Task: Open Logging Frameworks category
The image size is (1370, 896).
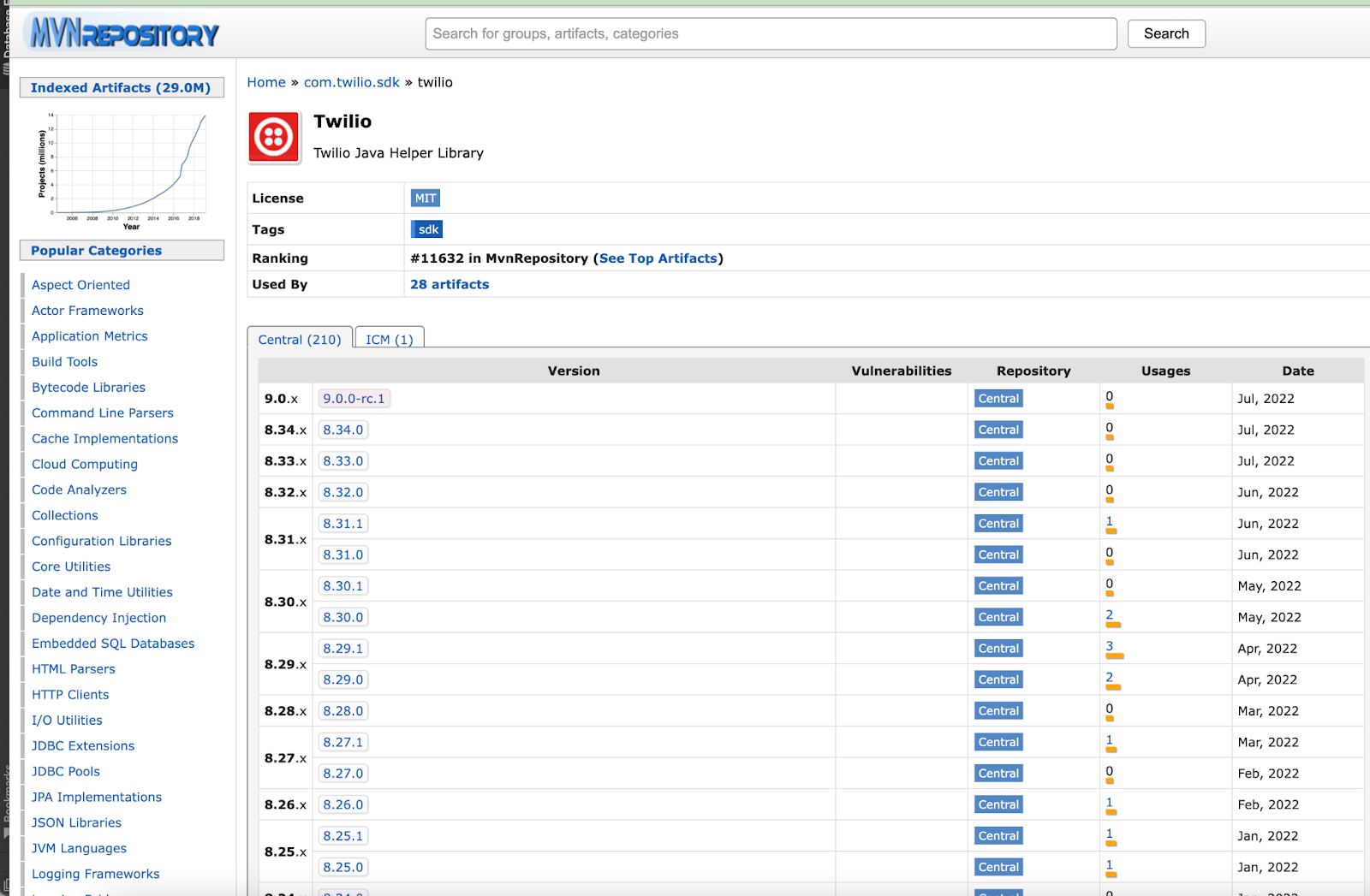Action: tap(96, 875)
